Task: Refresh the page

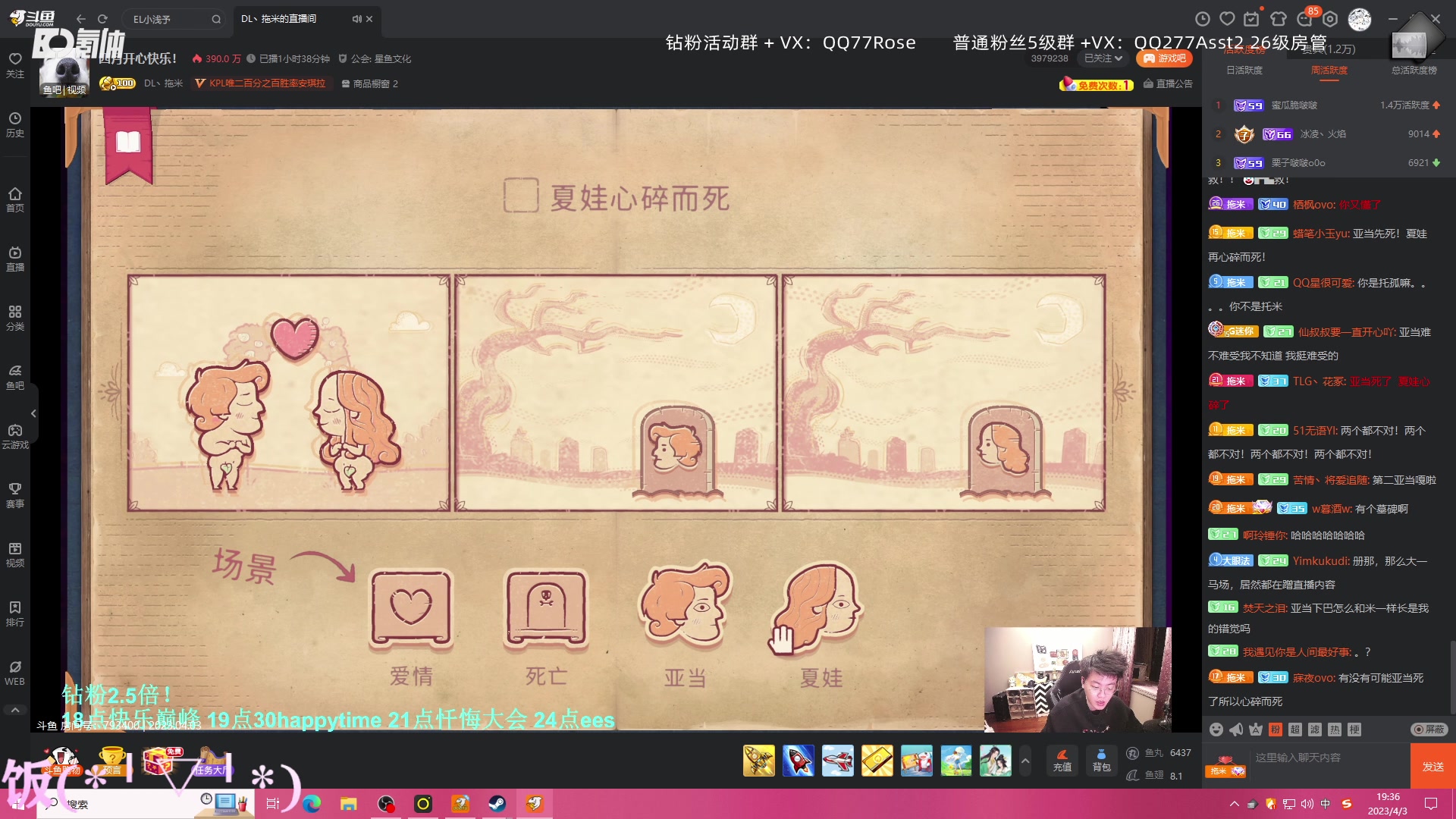Action: point(102,19)
